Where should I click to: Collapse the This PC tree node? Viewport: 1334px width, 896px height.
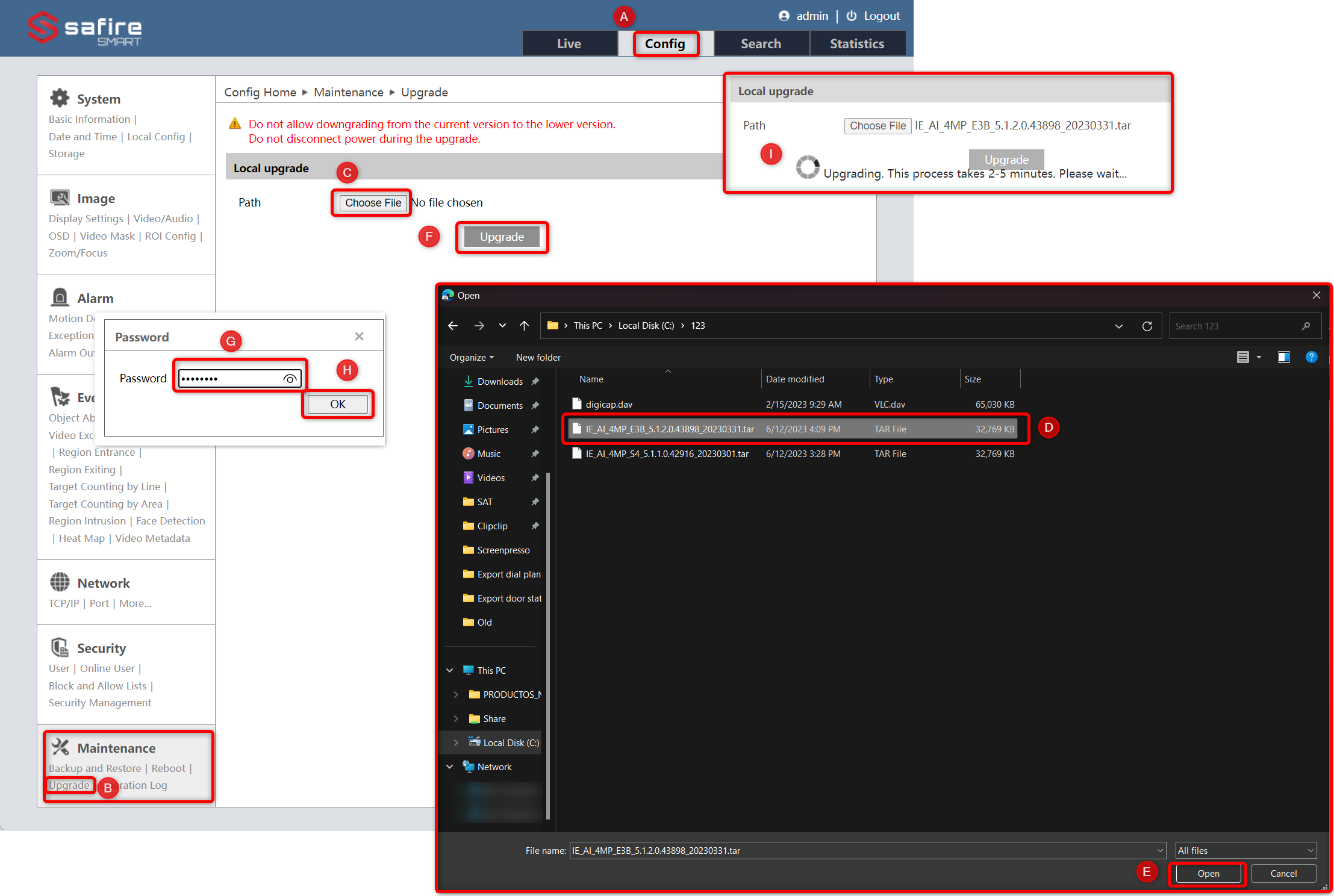450,670
